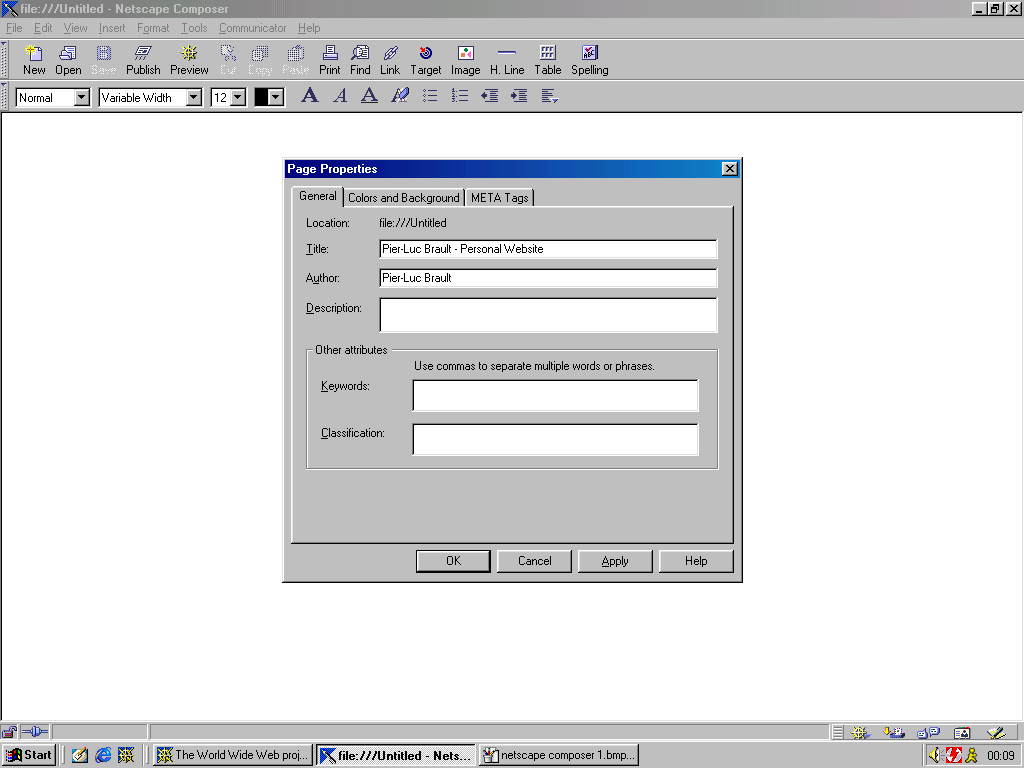Publish the page using Publish icon
1024x768 pixels.
click(143, 60)
